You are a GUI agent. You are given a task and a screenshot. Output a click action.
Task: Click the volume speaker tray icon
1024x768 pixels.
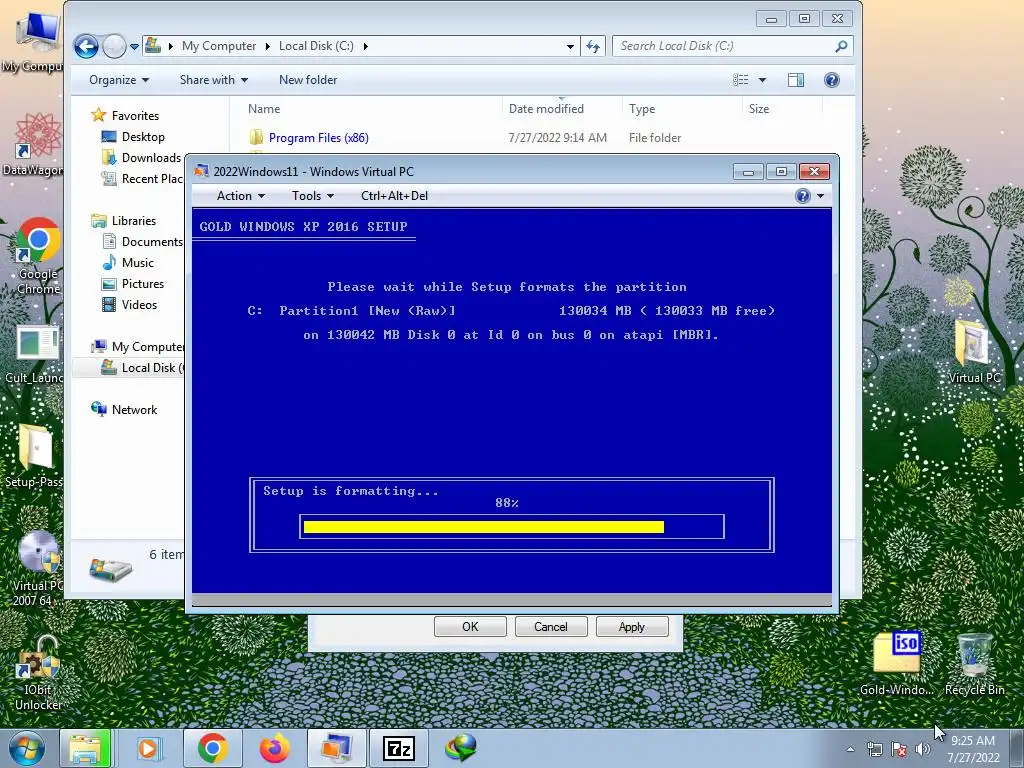tap(922, 749)
